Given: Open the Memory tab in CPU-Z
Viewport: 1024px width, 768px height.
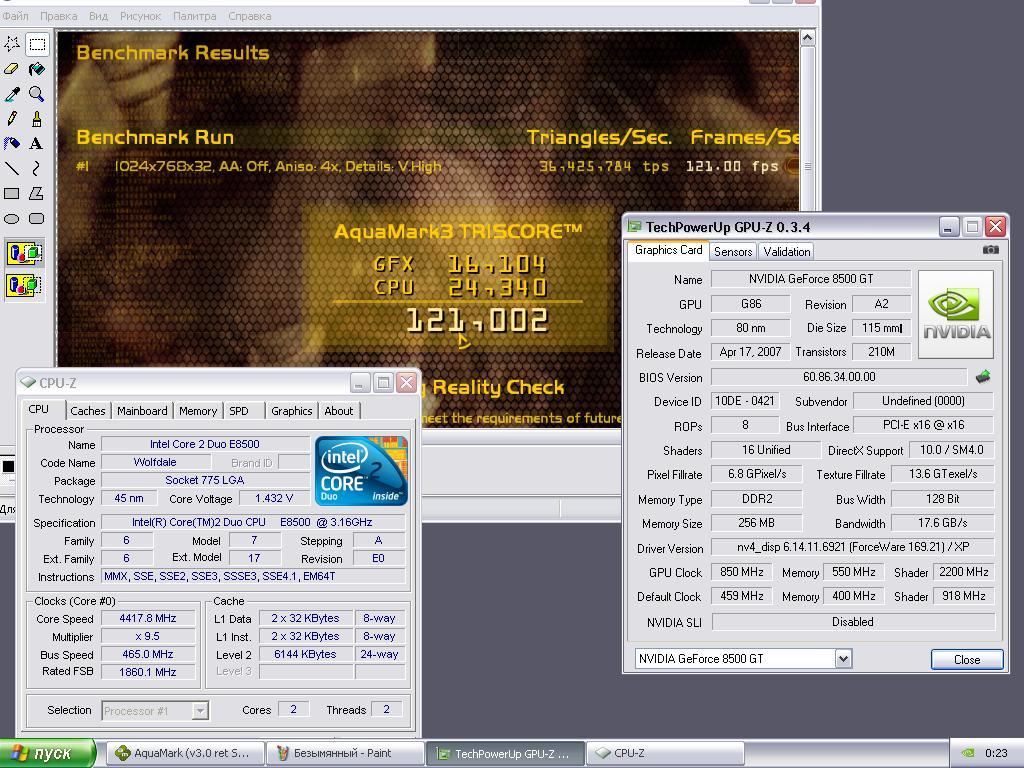Looking at the screenshot, I should pos(198,411).
